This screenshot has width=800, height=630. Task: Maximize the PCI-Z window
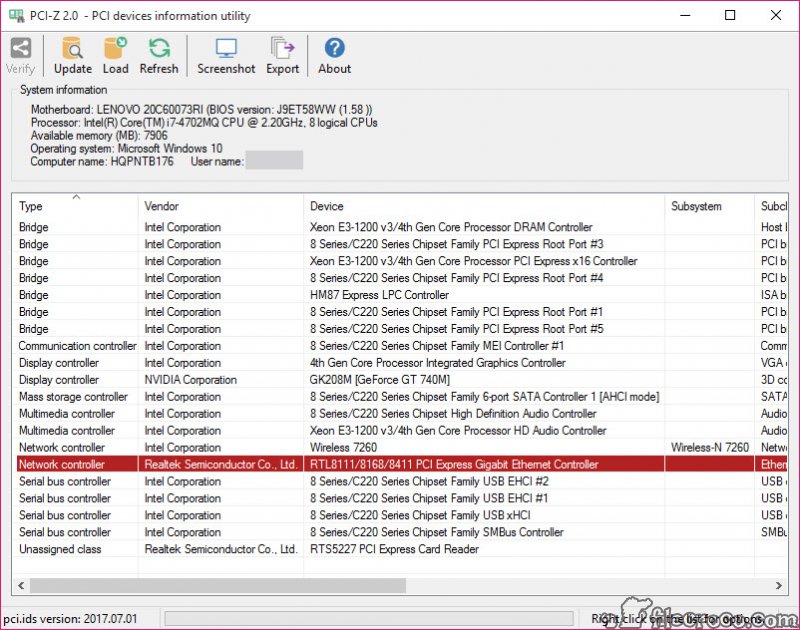click(x=730, y=15)
